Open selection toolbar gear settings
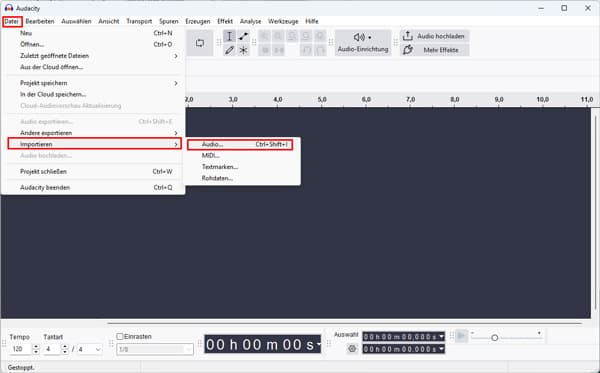 tap(352, 349)
